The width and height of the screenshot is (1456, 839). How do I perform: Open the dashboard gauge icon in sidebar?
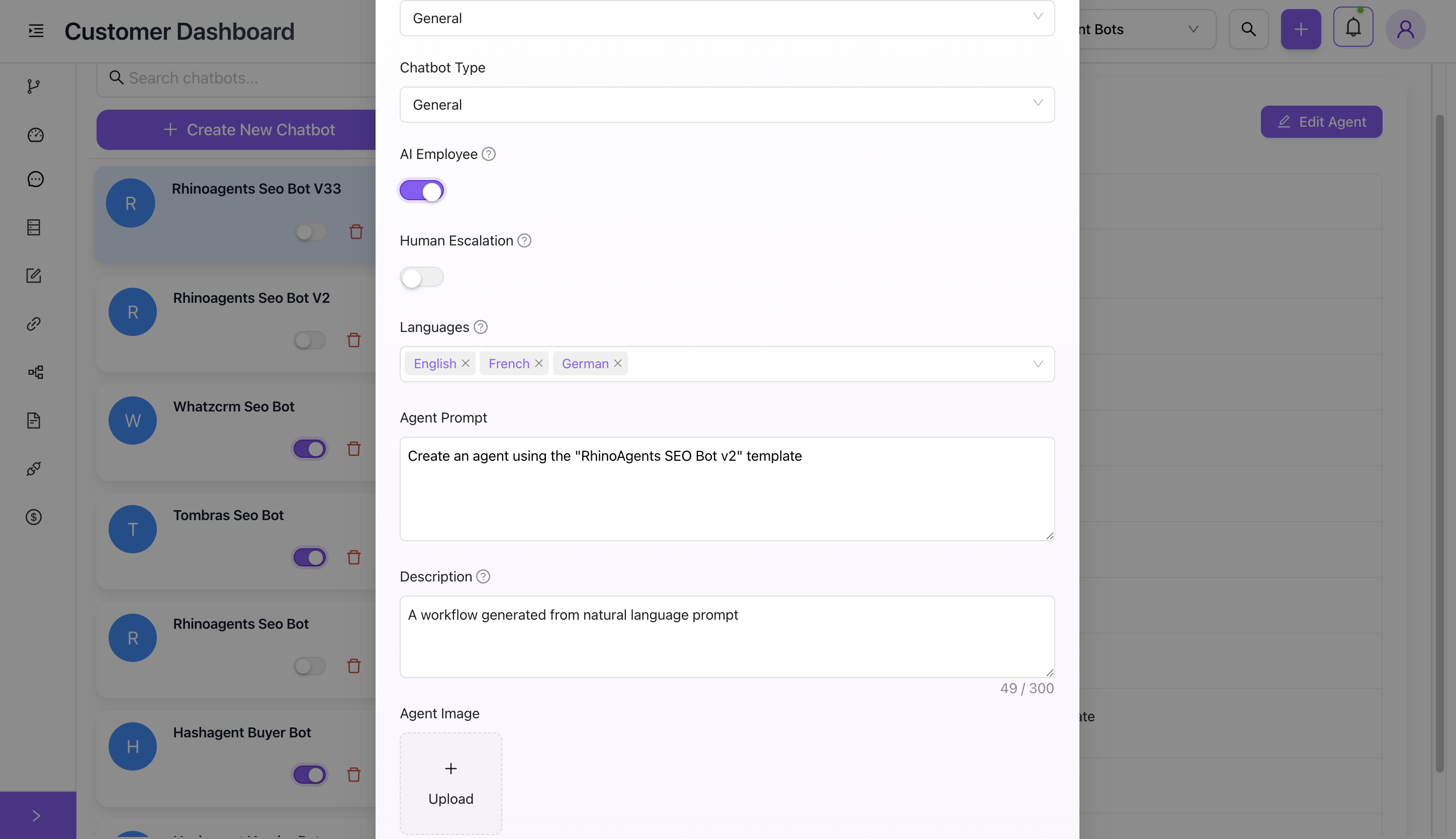click(x=35, y=135)
